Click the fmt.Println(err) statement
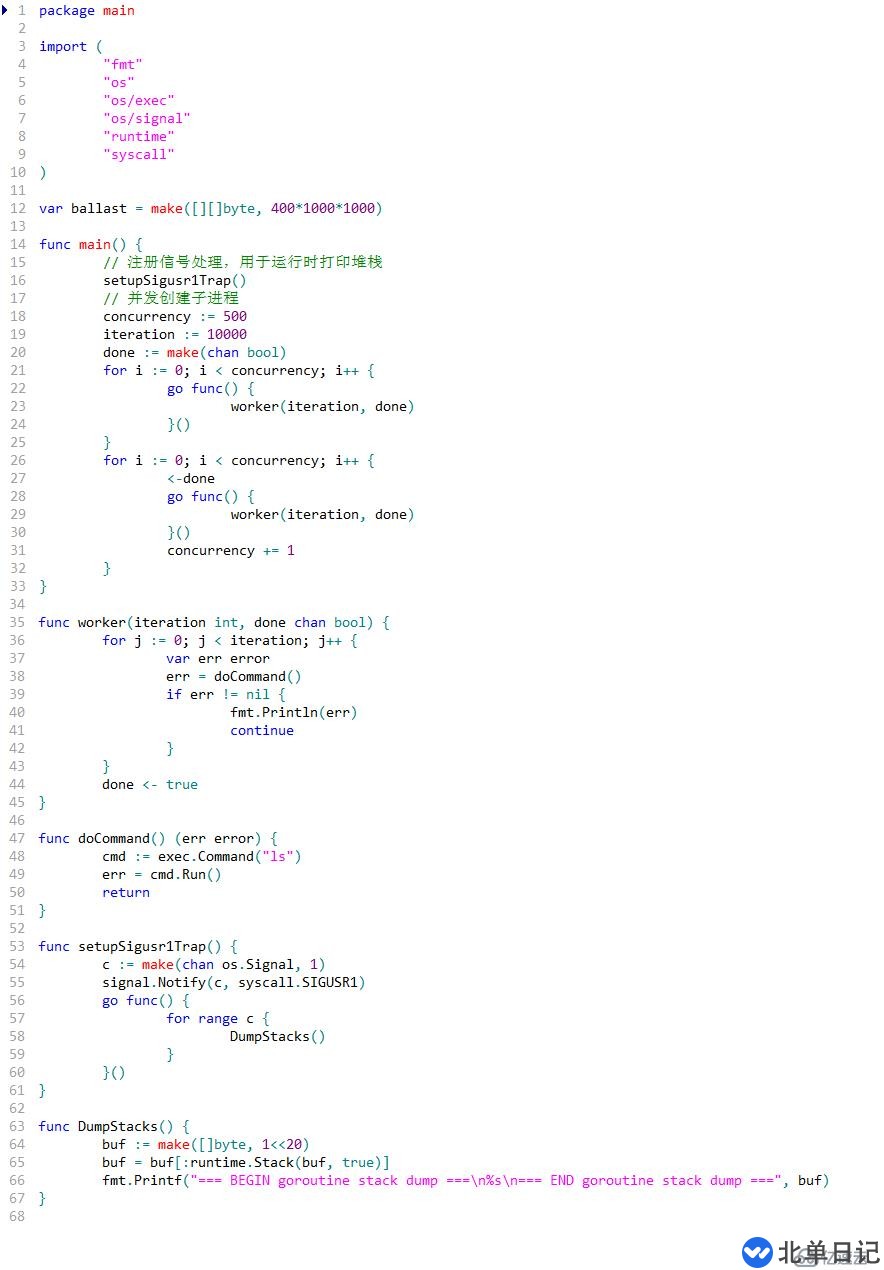 pyautogui.click(x=293, y=712)
